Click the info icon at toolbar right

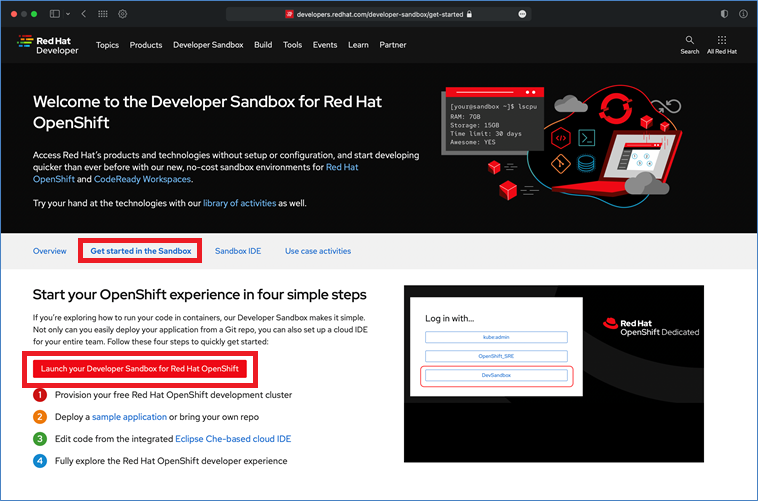(x=743, y=14)
